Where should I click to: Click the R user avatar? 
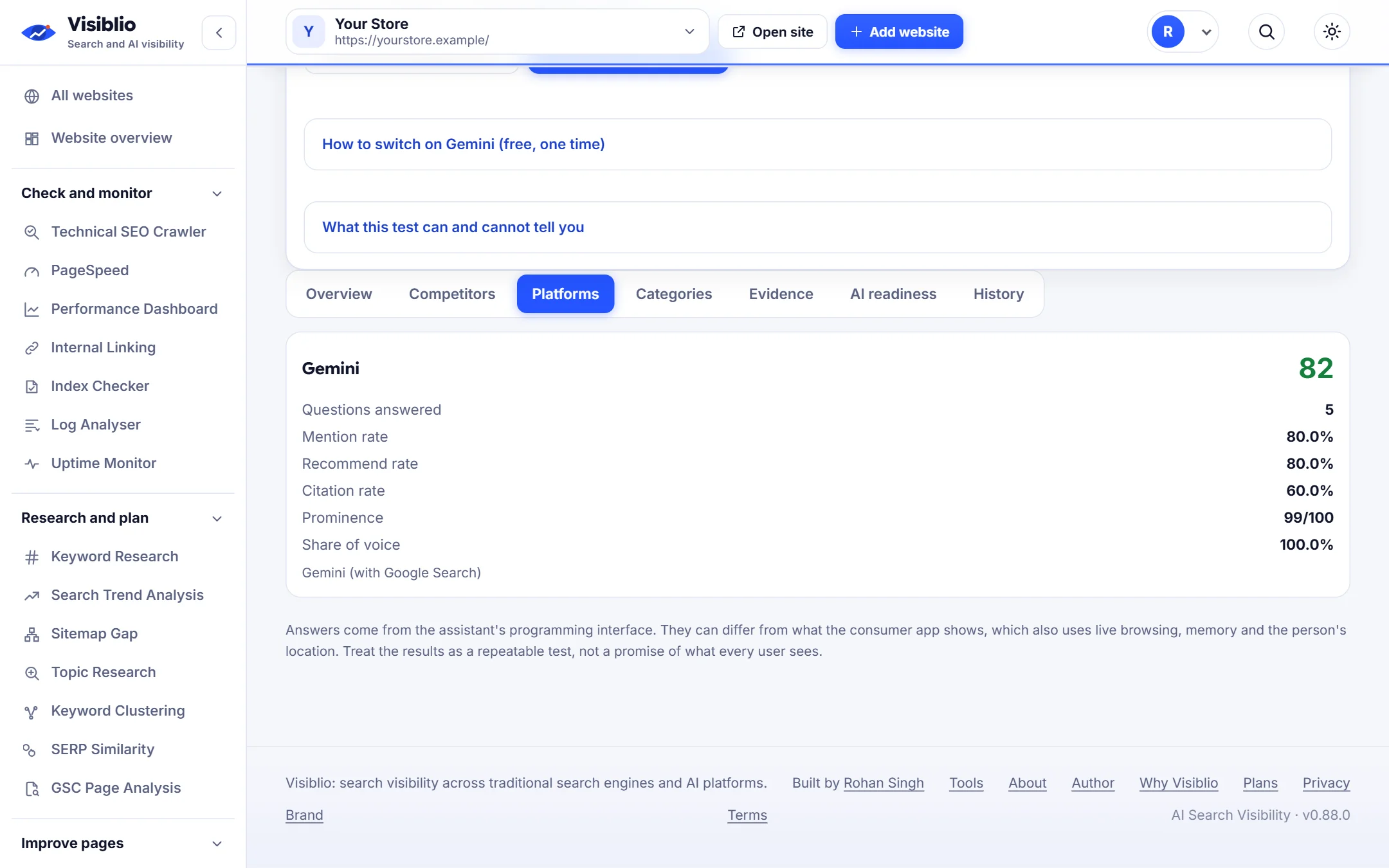tap(1168, 32)
